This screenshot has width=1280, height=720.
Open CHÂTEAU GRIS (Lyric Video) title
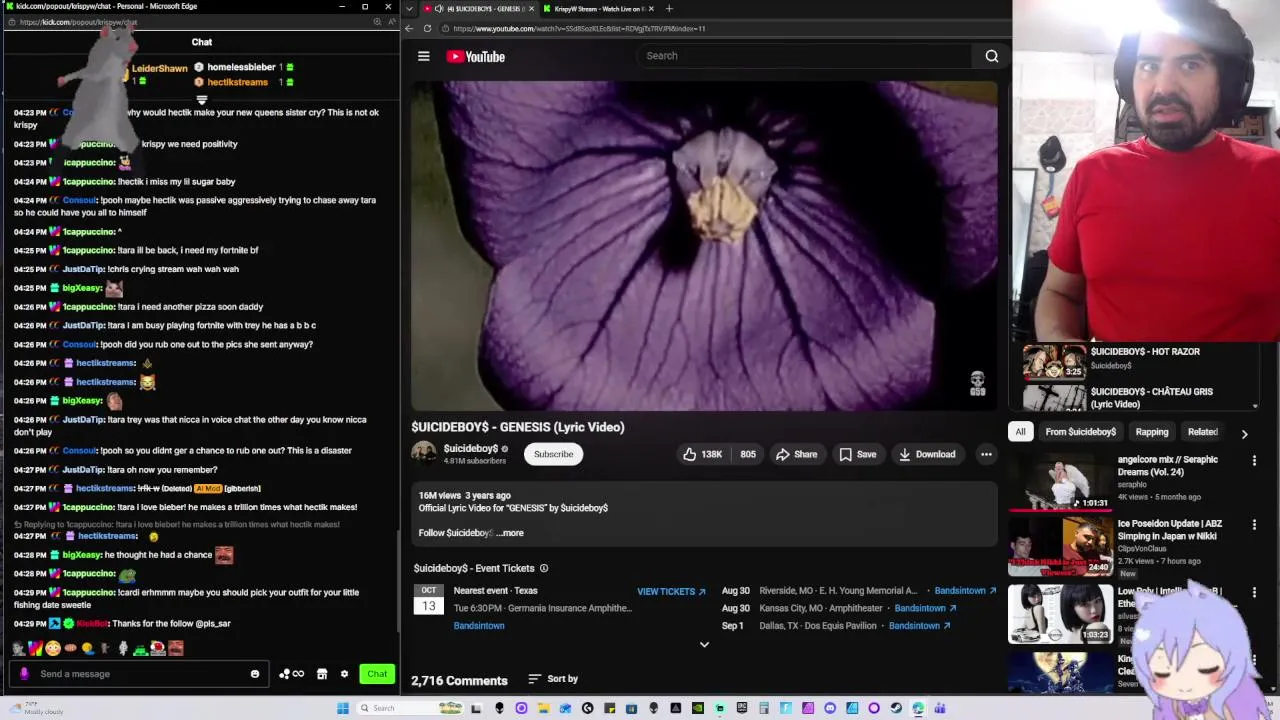point(1152,398)
